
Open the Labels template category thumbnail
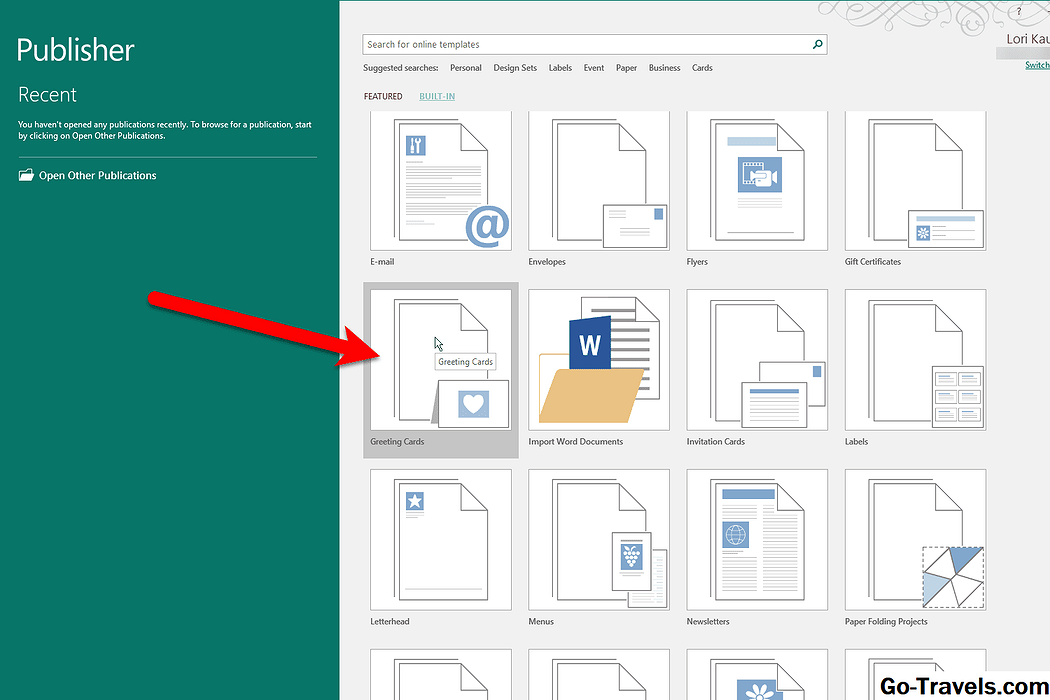pyautogui.click(x=915, y=360)
